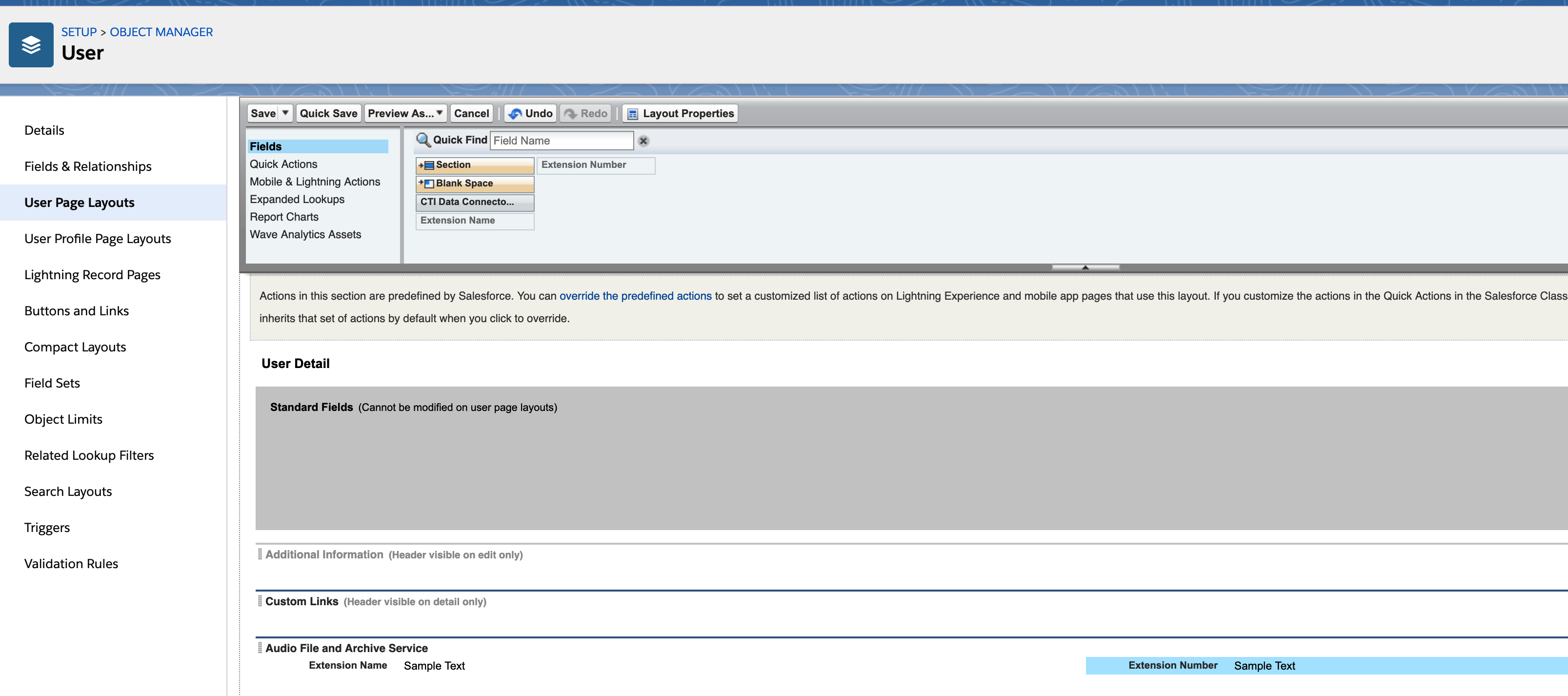Image resolution: width=1568 pixels, height=696 pixels.
Task: Click the Additional Information section header
Action: 324,555
